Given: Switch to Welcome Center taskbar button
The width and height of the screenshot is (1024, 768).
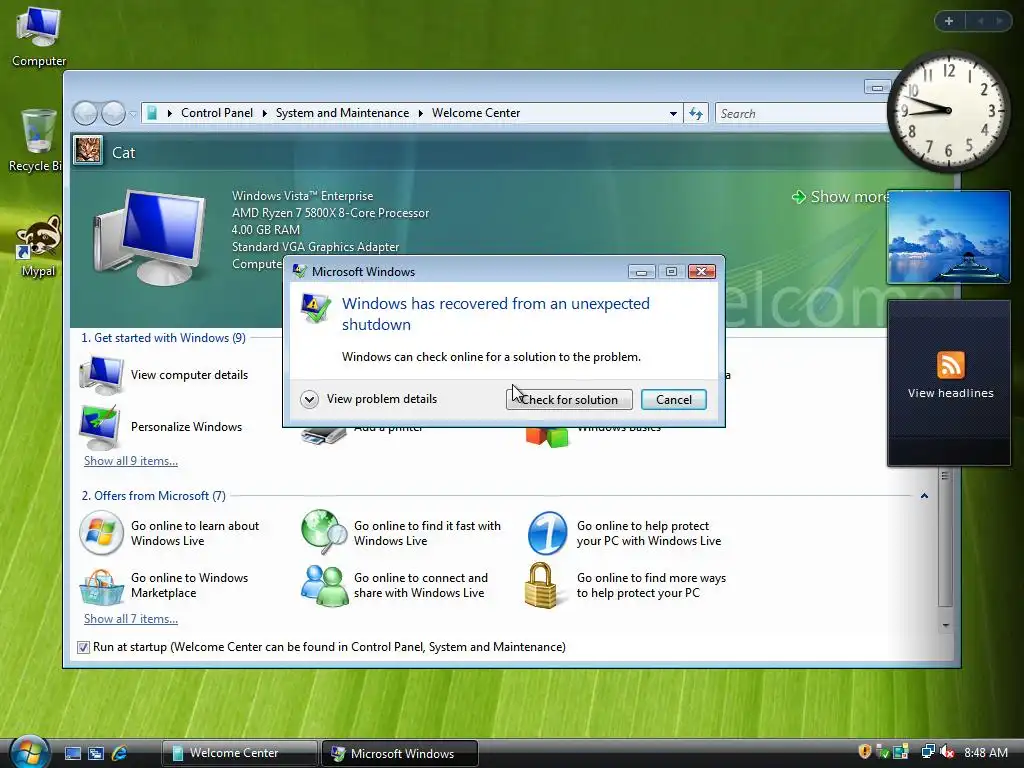Looking at the screenshot, I should [x=239, y=753].
